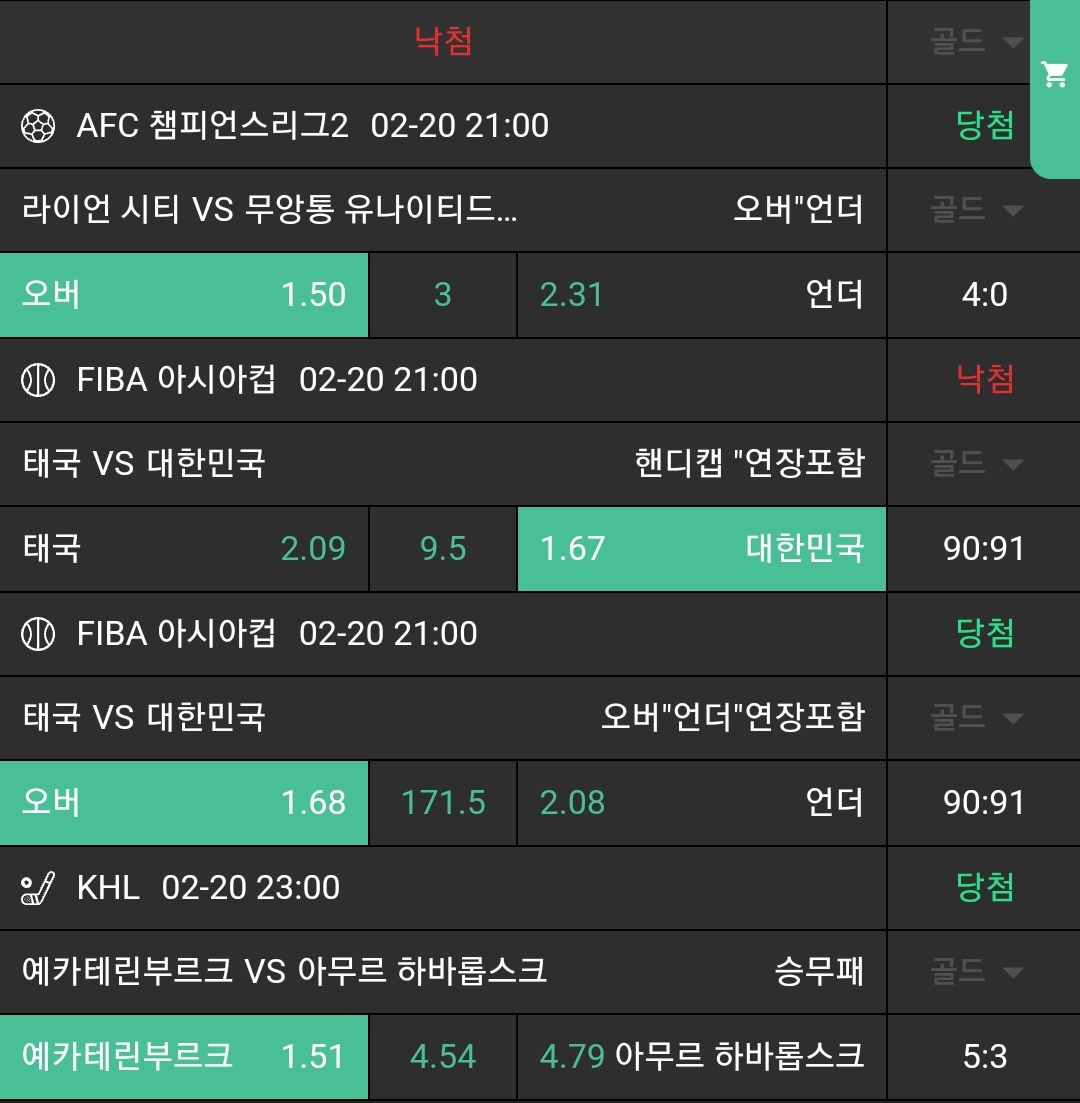Screen dimensions: 1080x1103
Task: Pick 태국 at 2.09 odds
Action: [x=184, y=549]
